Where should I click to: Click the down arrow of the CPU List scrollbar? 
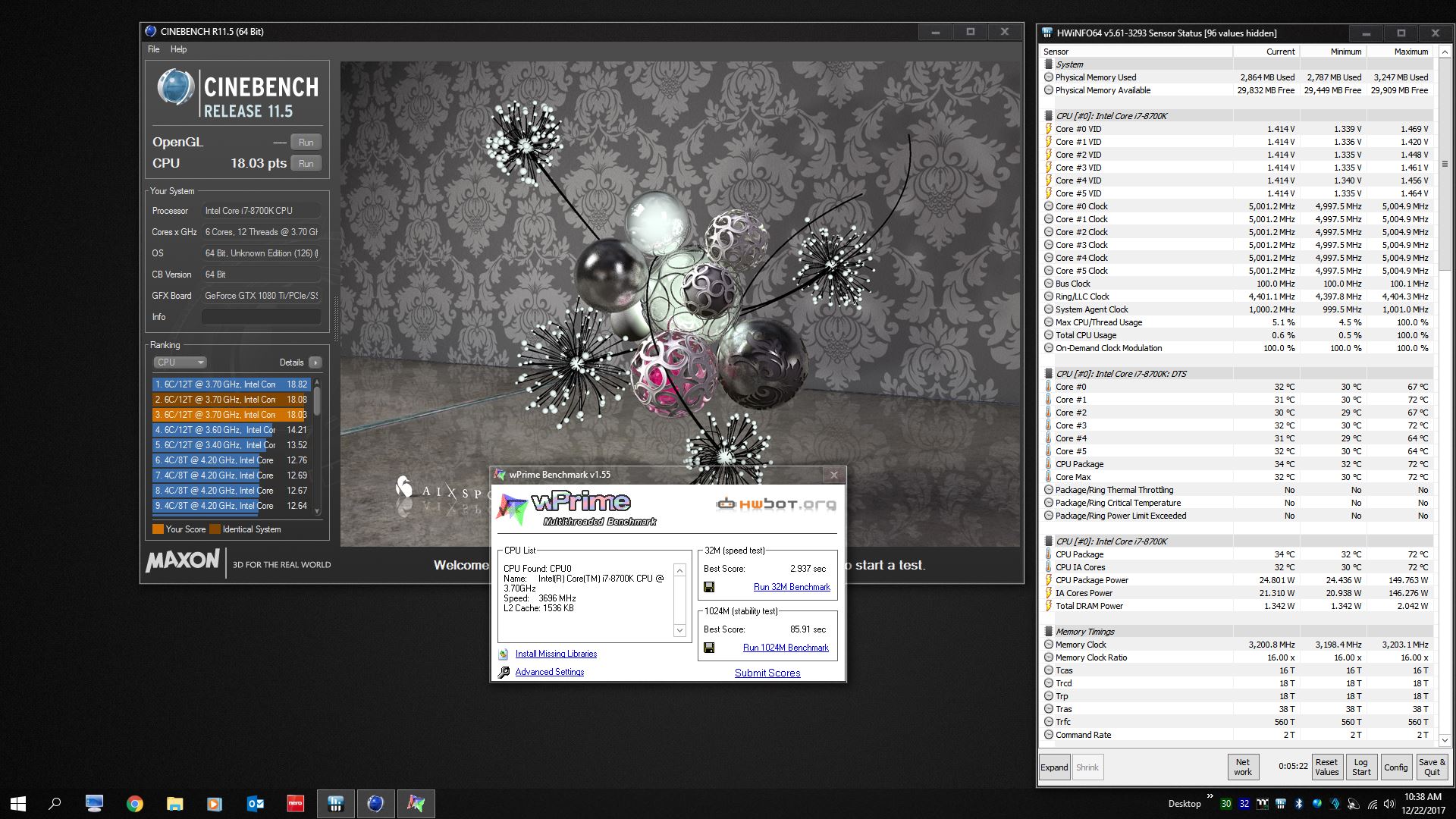(679, 630)
